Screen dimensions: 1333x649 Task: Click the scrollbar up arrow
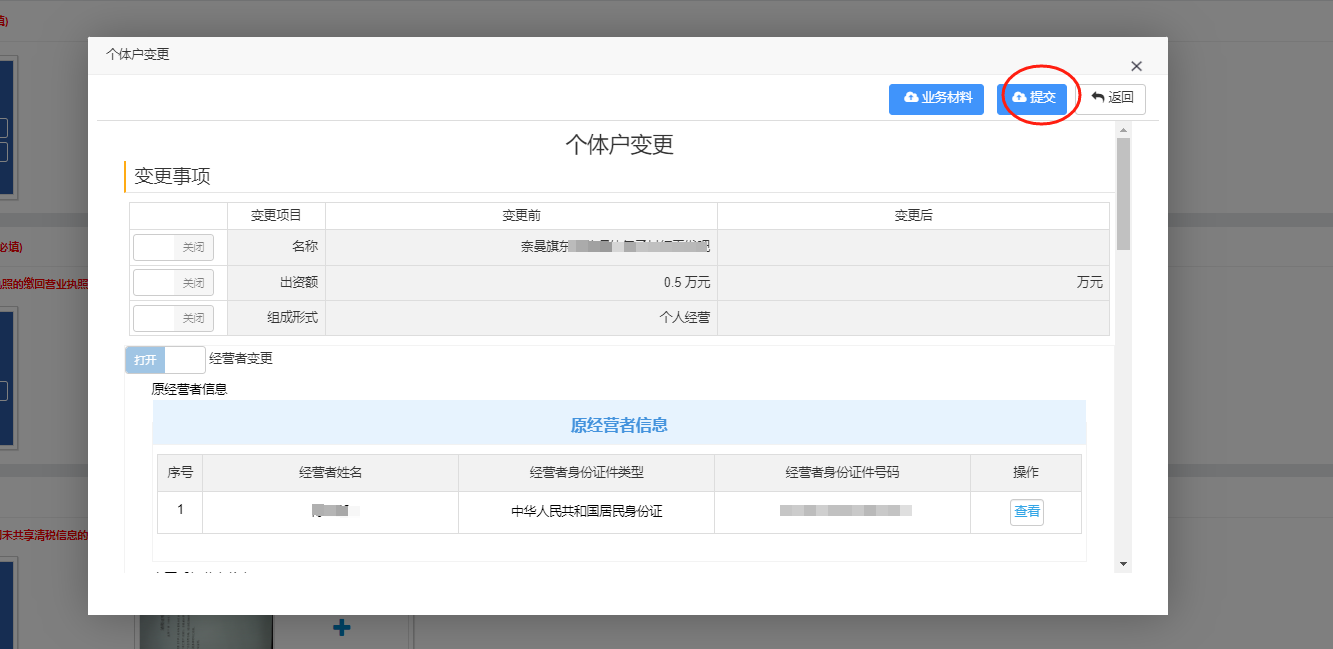[x=1123, y=131]
